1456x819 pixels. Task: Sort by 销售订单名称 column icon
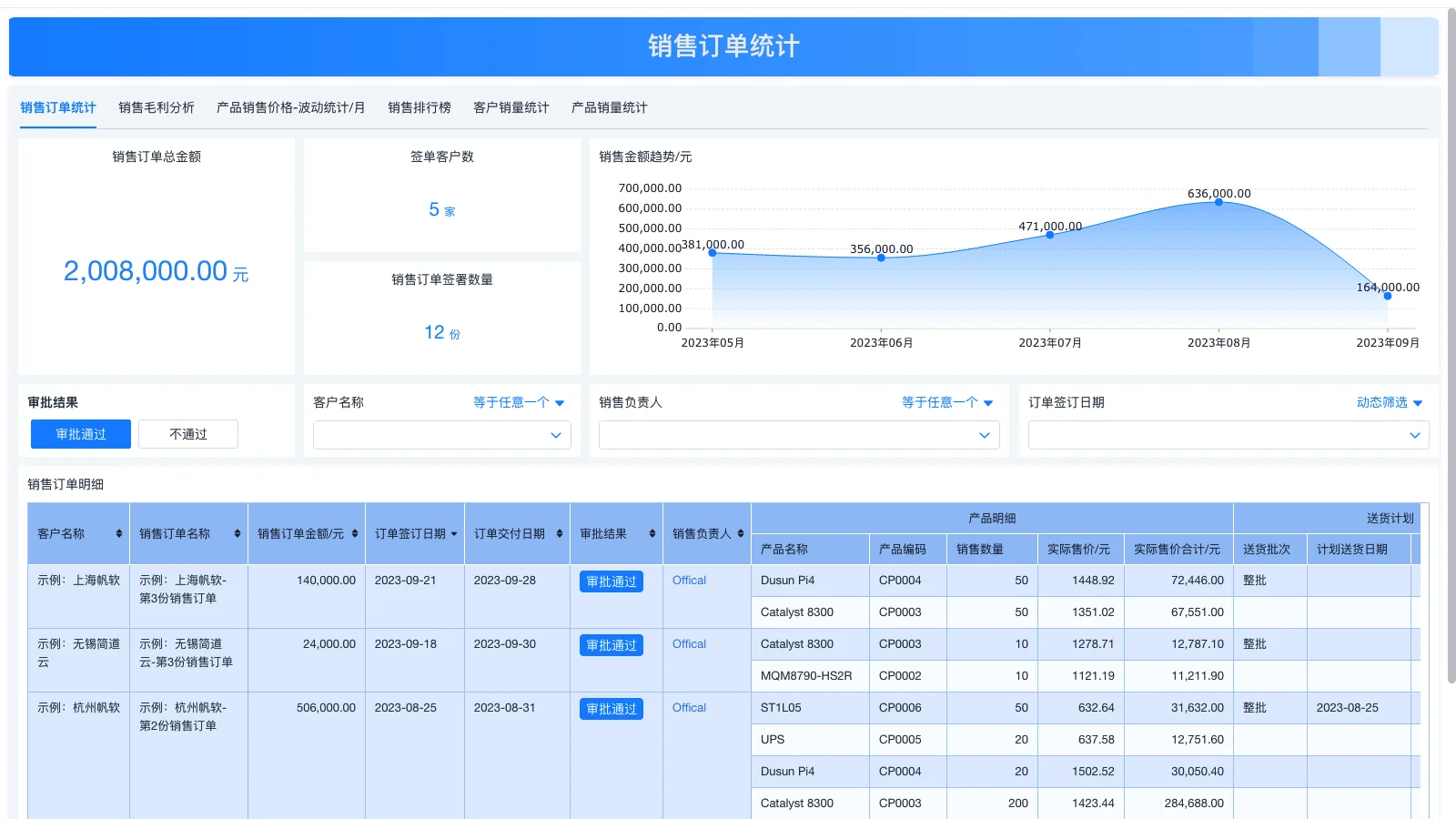[237, 534]
